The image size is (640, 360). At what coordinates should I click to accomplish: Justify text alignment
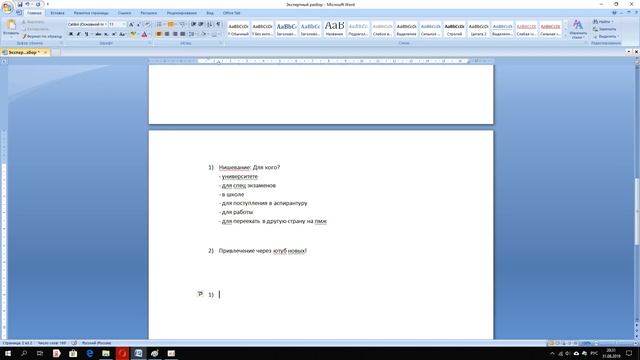[182, 34]
